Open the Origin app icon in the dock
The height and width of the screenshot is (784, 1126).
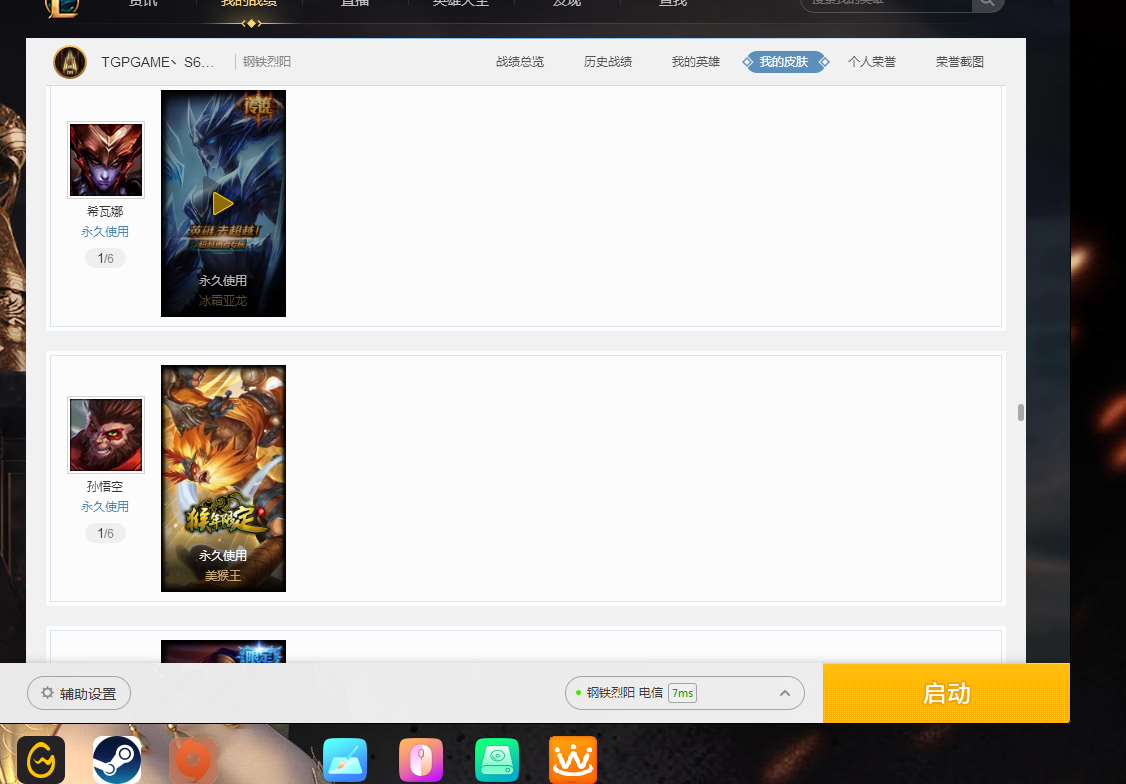pyautogui.click(x=193, y=760)
